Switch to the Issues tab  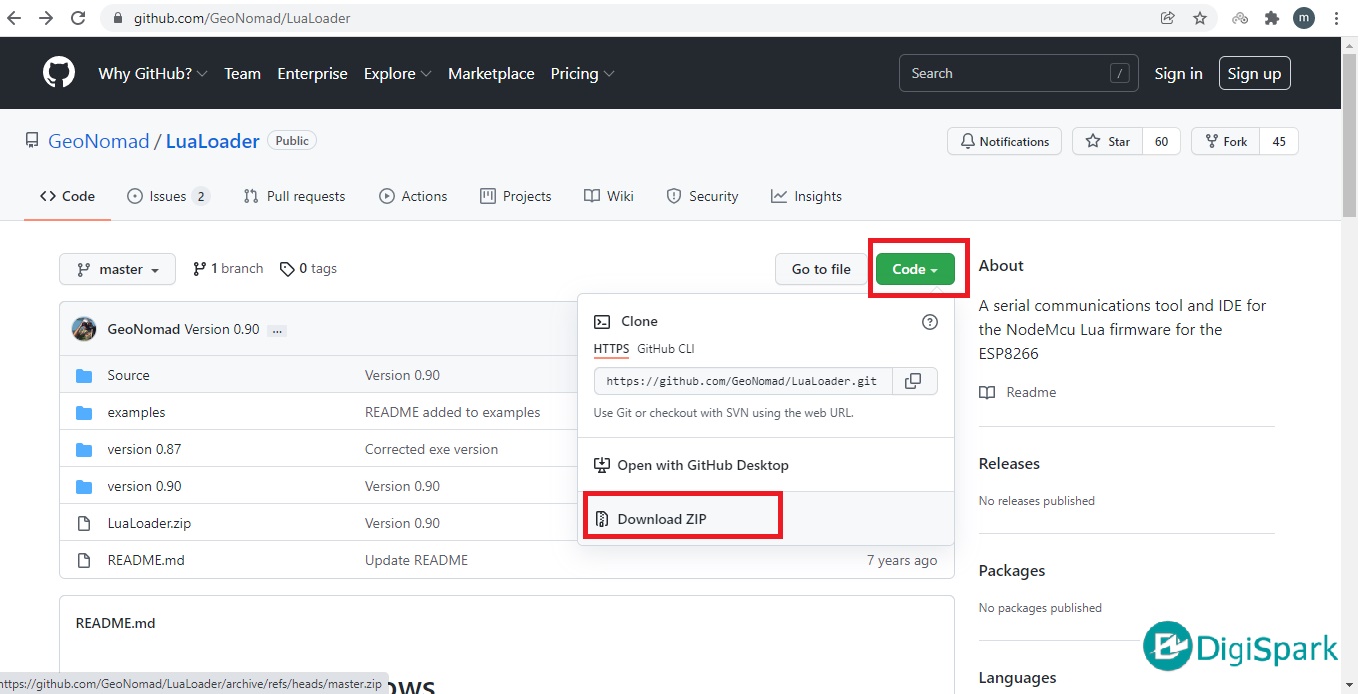point(168,196)
